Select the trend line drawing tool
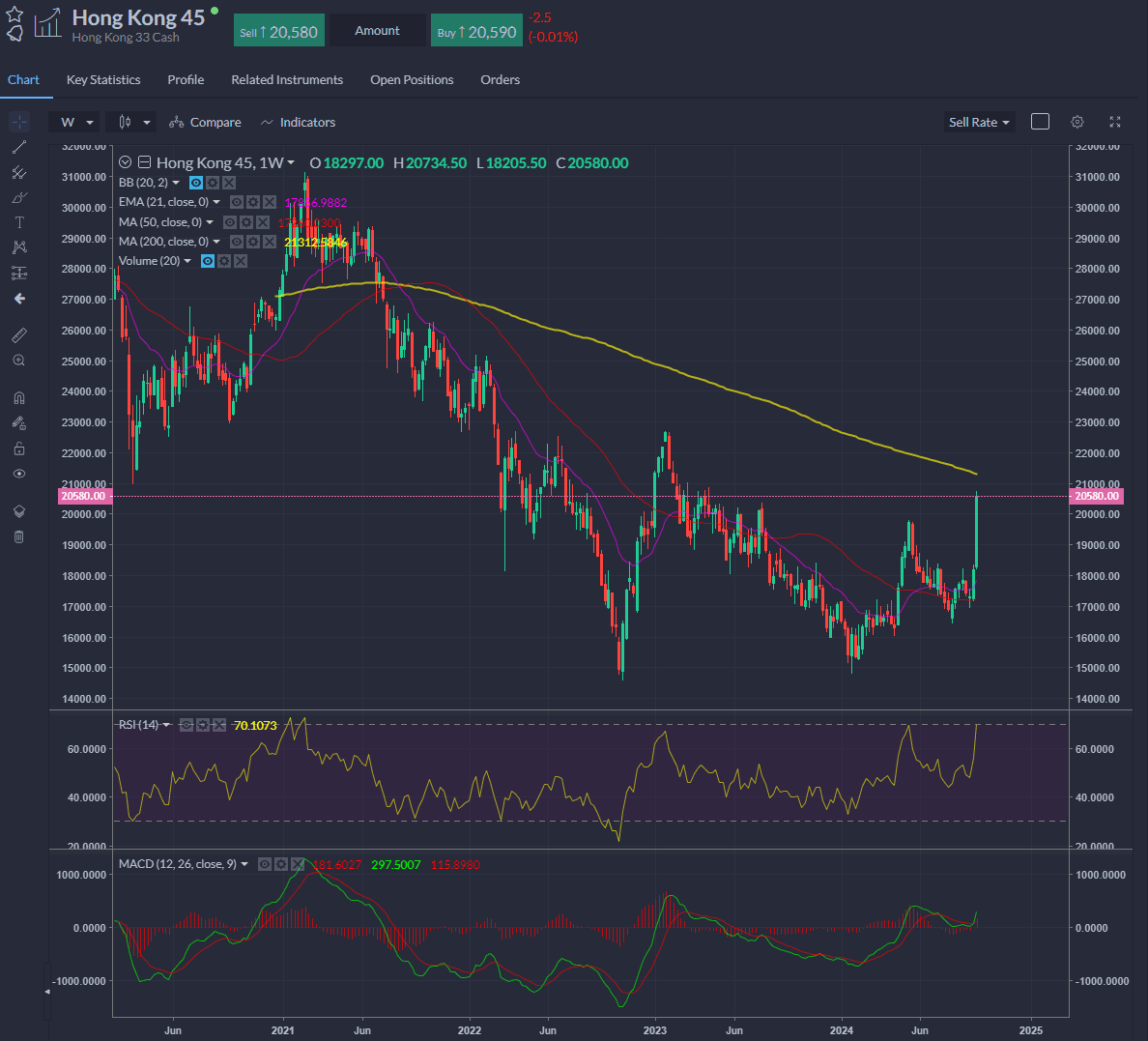The height and width of the screenshot is (1041, 1148). (19, 147)
